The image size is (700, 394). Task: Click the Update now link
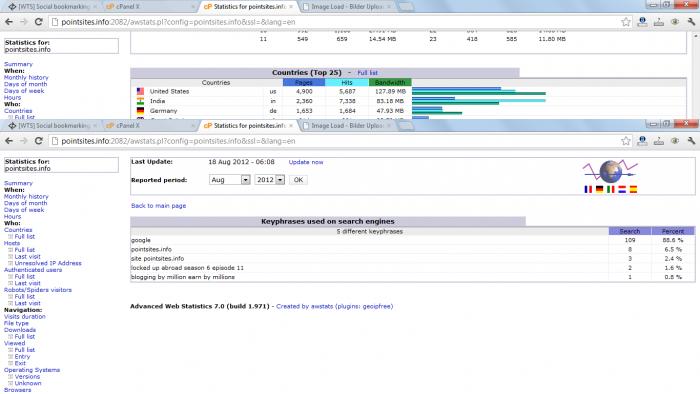coord(306,162)
